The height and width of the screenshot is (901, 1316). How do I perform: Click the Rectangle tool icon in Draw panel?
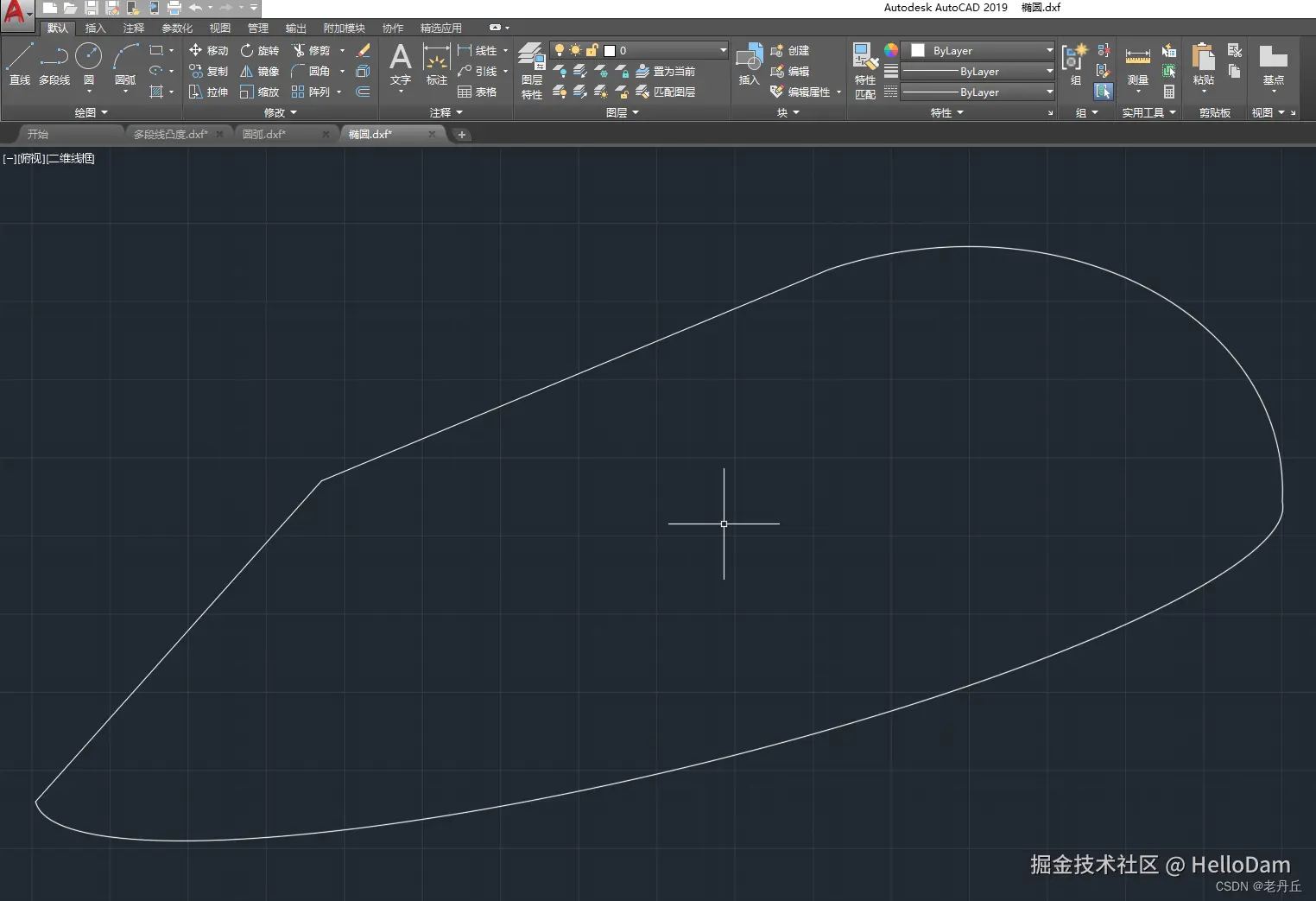click(156, 50)
